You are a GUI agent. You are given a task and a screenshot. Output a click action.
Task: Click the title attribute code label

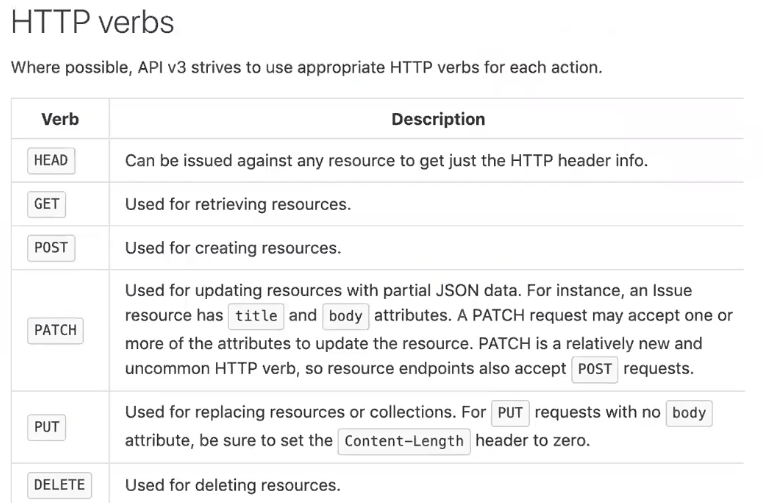click(x=256, y=316)
